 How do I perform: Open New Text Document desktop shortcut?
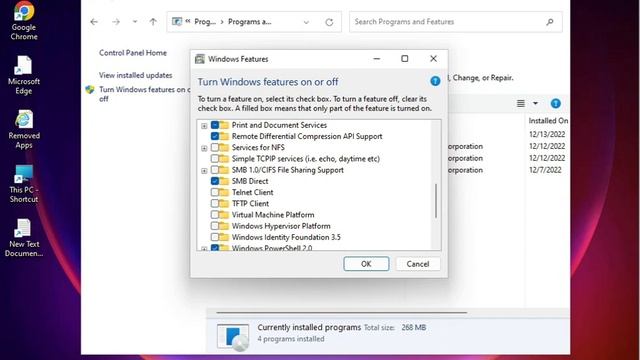(x=24, y=238)
